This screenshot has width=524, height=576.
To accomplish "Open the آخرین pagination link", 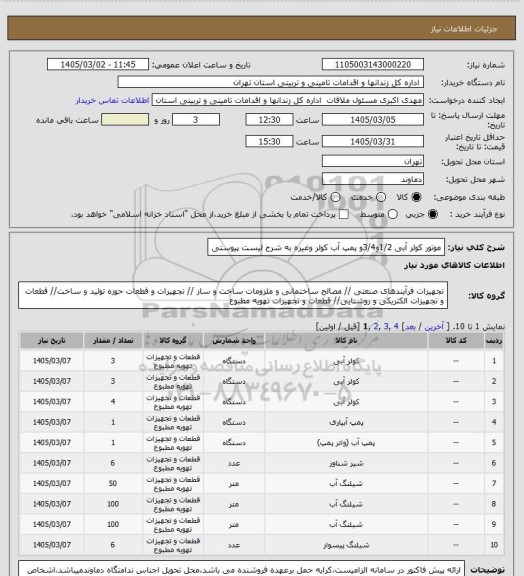I will click(x=434, y=327).
